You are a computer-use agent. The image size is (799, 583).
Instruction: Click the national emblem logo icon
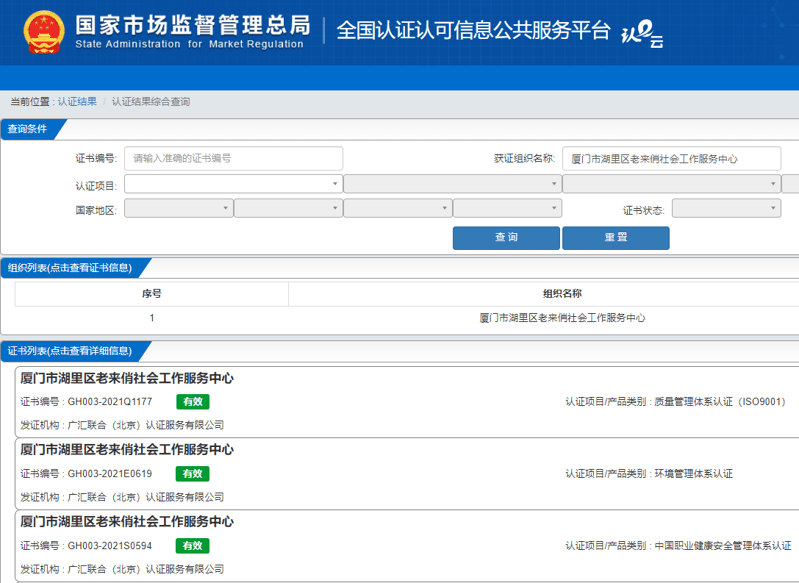40,32
